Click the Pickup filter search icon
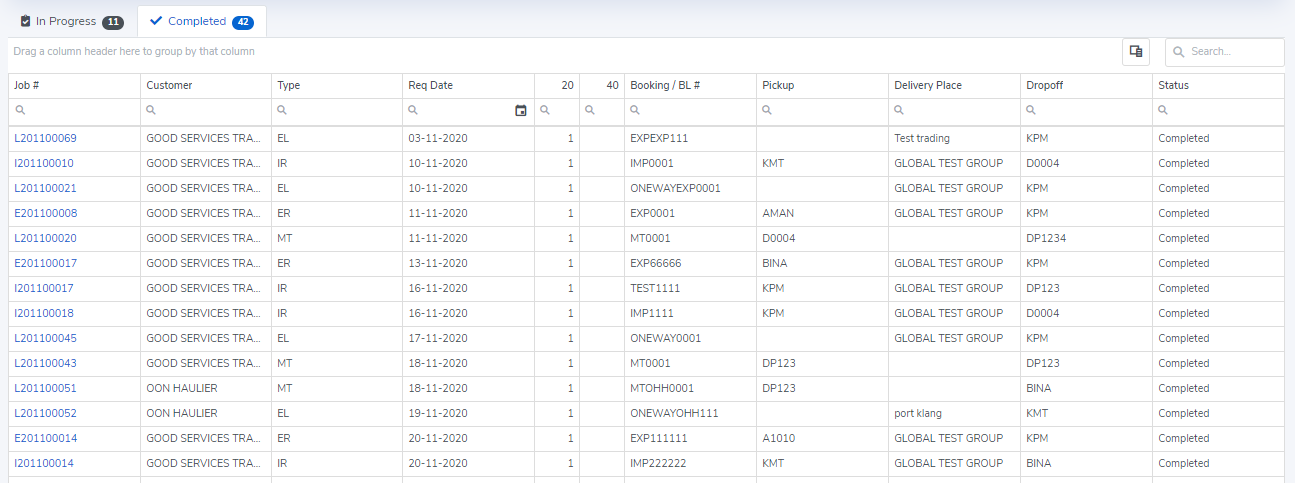The width and height of the screenshot is (1295, 483). click(x=768, y=111)
